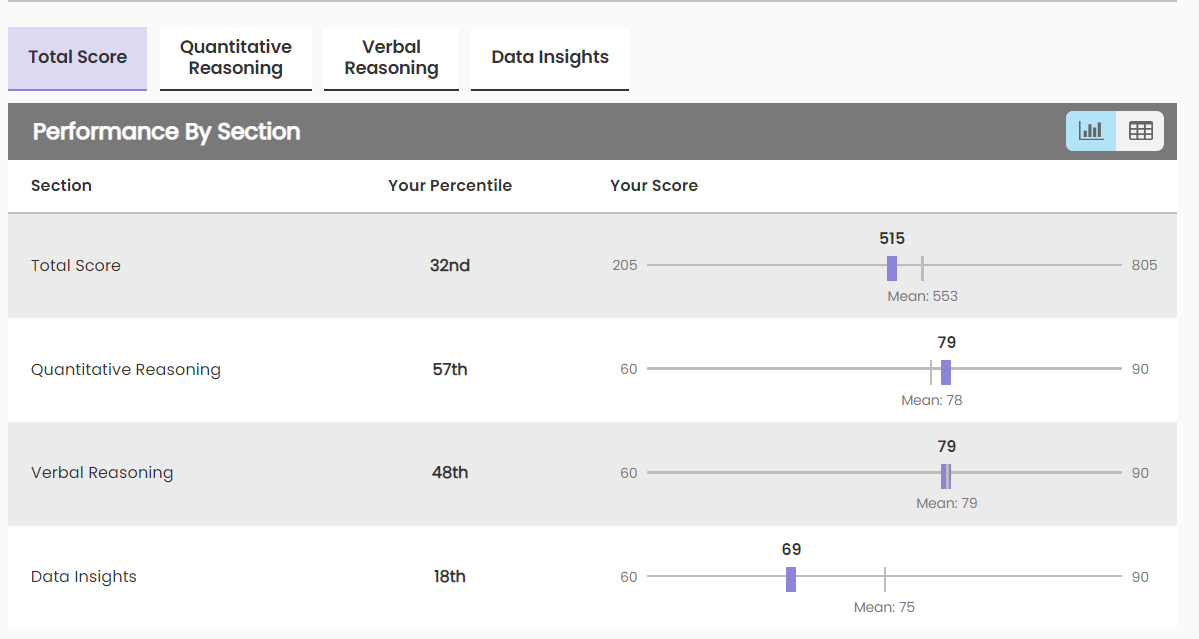Select the Data Insights tab
Screen dimensions: 1199x639
point(550,57)
